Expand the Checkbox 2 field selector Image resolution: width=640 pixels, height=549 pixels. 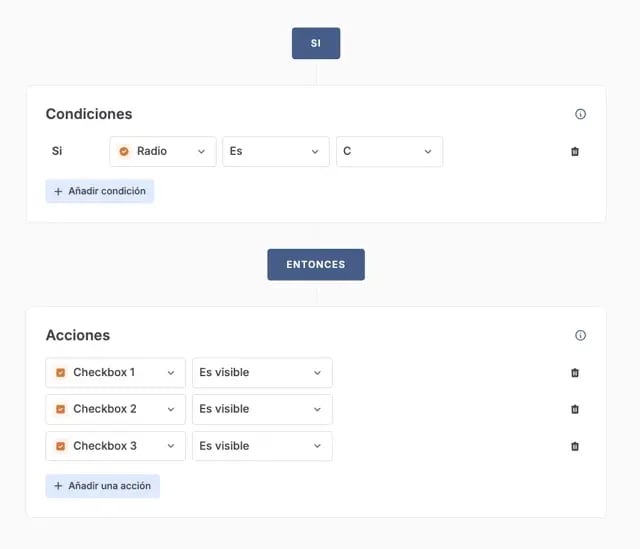click(115, 409)
